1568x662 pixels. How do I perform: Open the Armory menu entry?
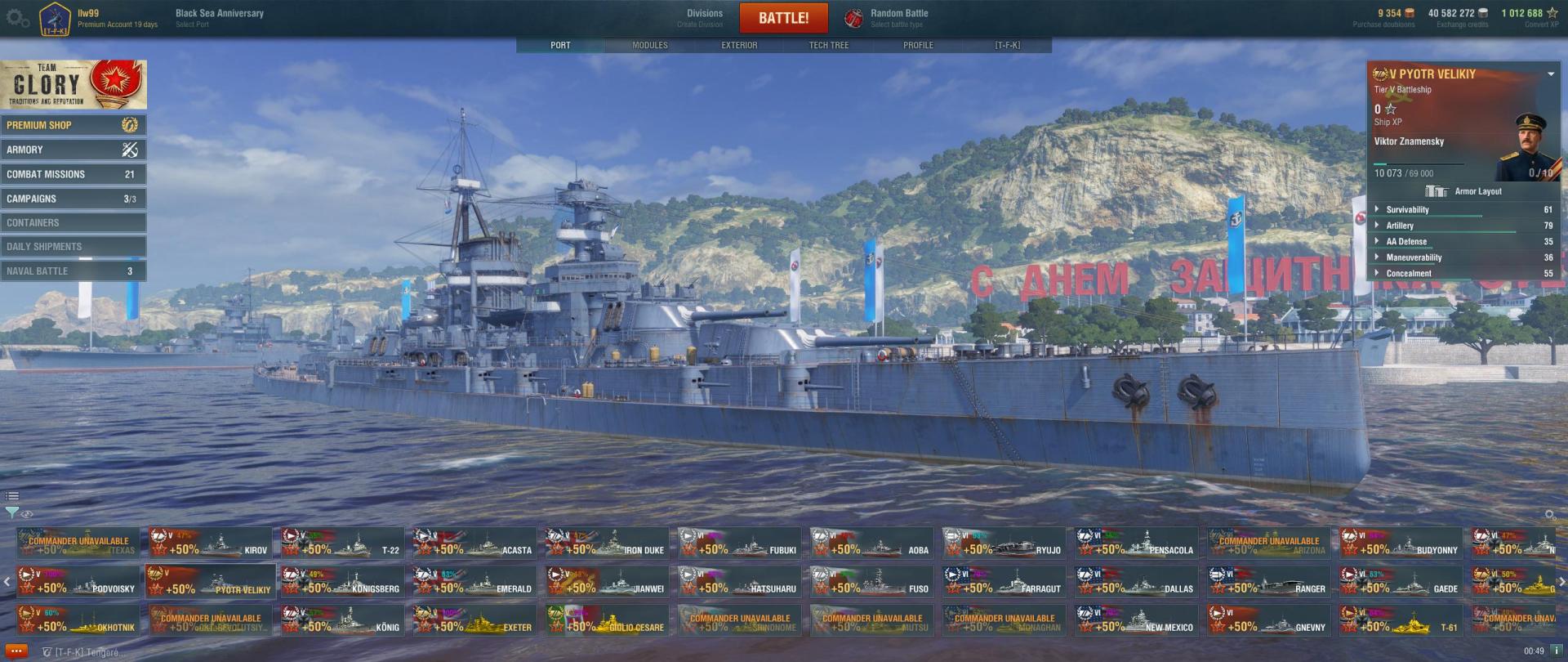73,150
